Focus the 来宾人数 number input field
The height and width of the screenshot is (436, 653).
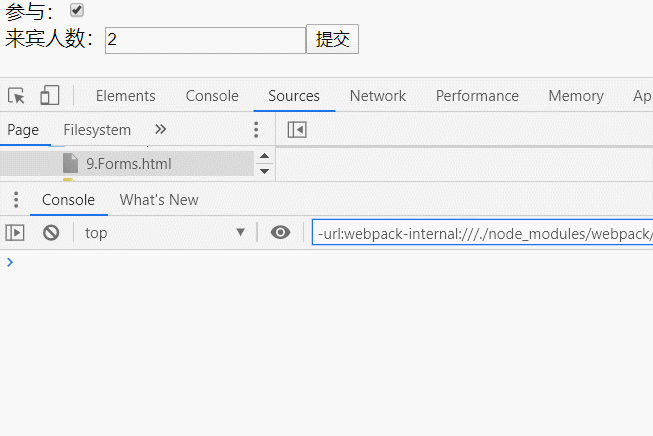click(205, 40)
